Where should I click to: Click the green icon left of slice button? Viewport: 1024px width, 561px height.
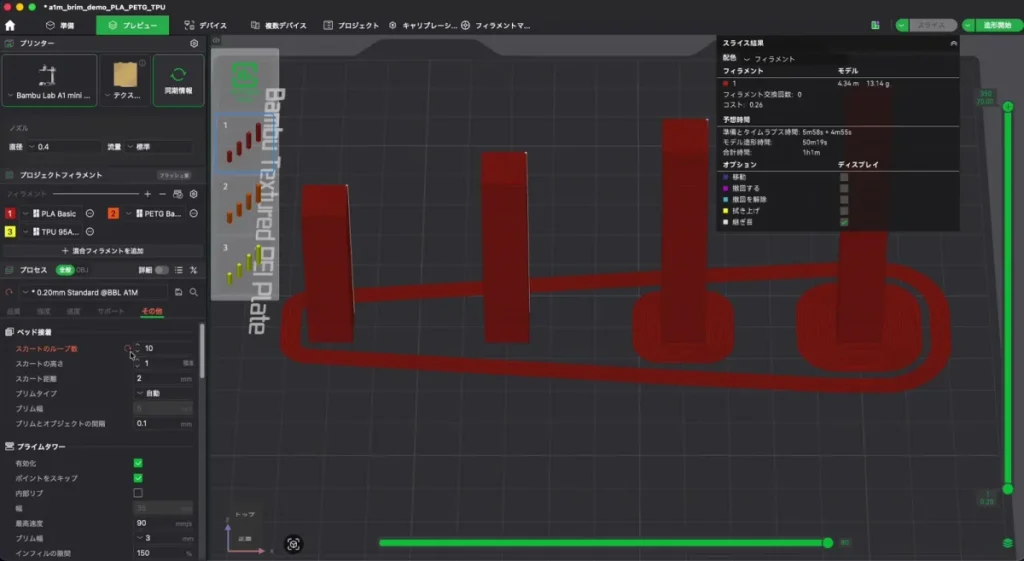875,25
